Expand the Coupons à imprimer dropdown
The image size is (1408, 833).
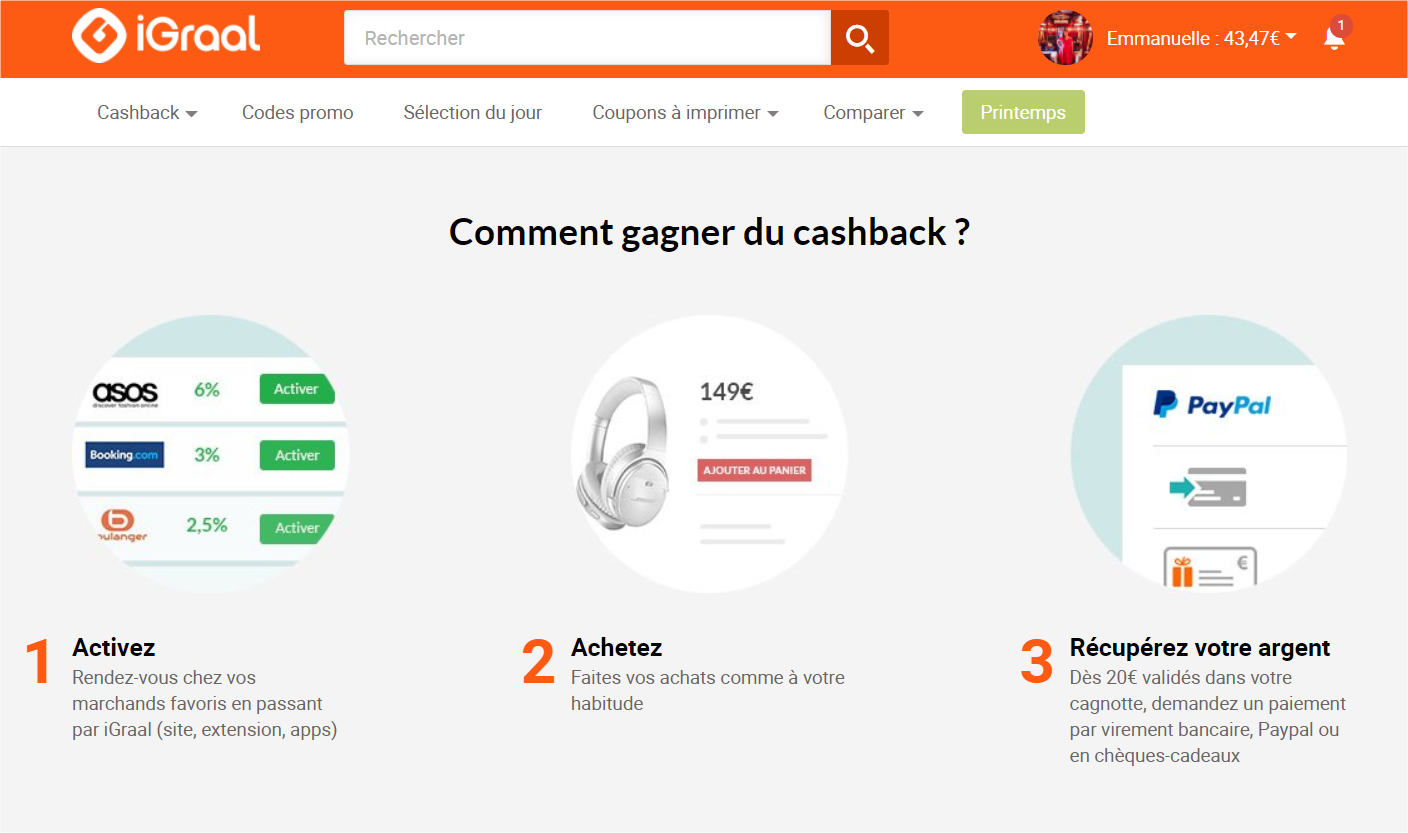pyautogui.click(x=685, y=113)
